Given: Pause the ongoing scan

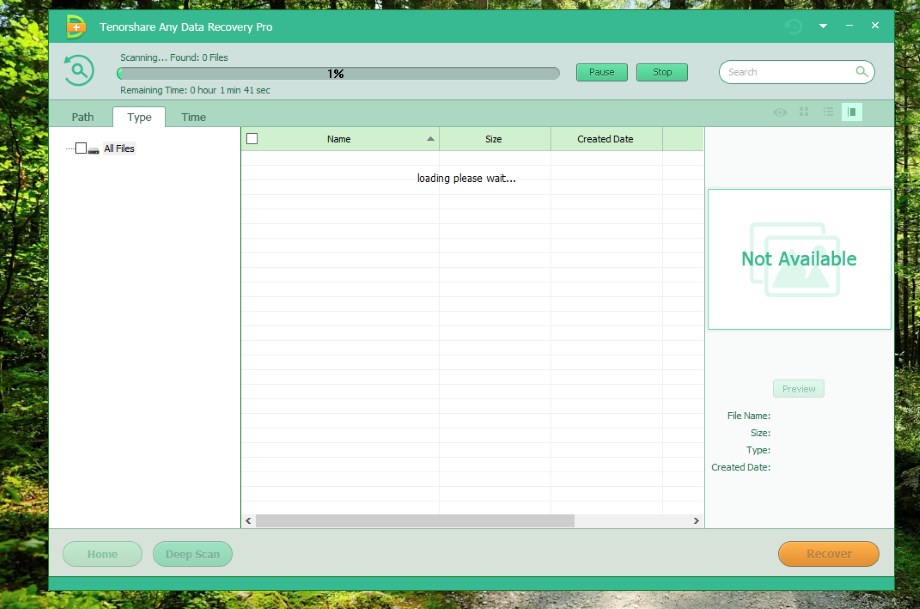Looking at the screenshot, I should point(602,72).
